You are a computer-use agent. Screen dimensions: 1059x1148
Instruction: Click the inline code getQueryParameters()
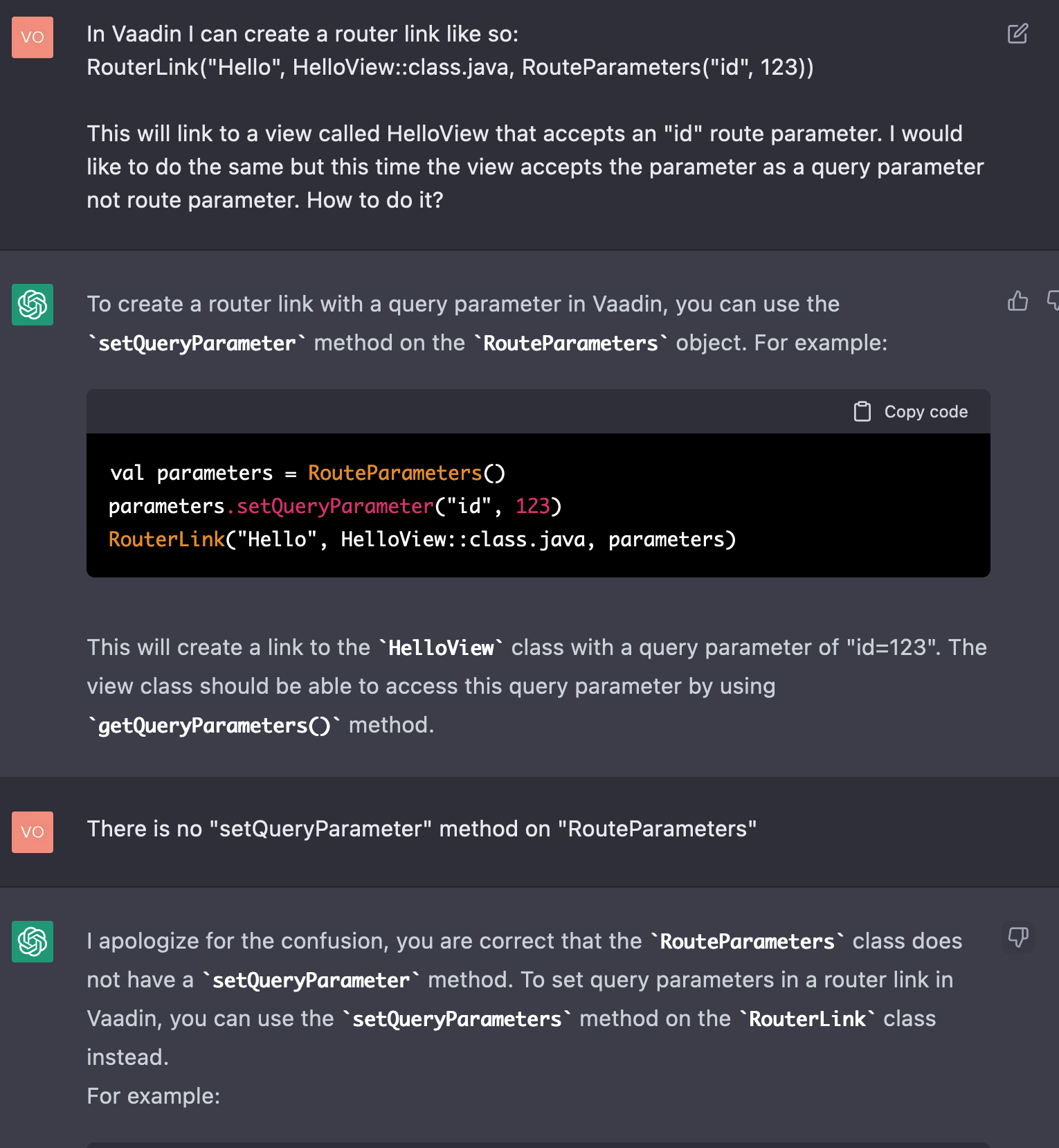click(x=215, y=725)
